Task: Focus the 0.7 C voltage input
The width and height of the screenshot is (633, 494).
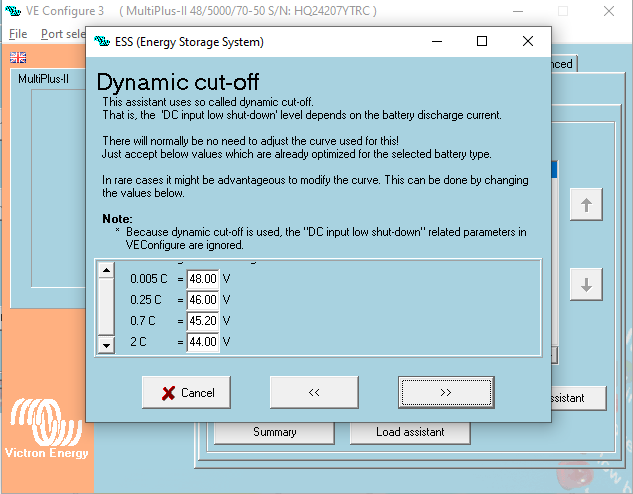Action: pyautogui.click(x=204, y=321)
